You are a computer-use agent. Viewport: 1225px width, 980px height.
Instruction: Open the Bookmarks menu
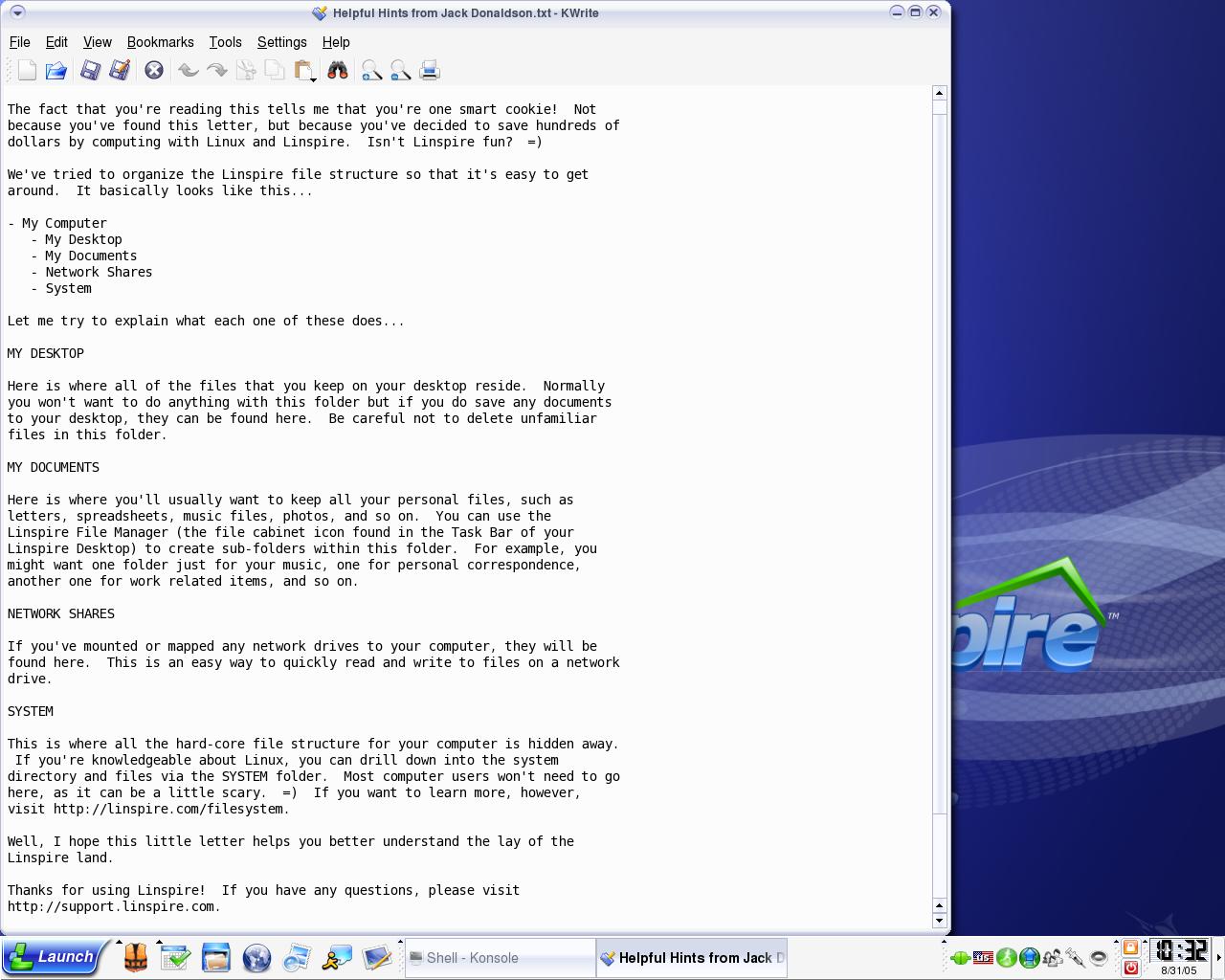pos(161,42)
